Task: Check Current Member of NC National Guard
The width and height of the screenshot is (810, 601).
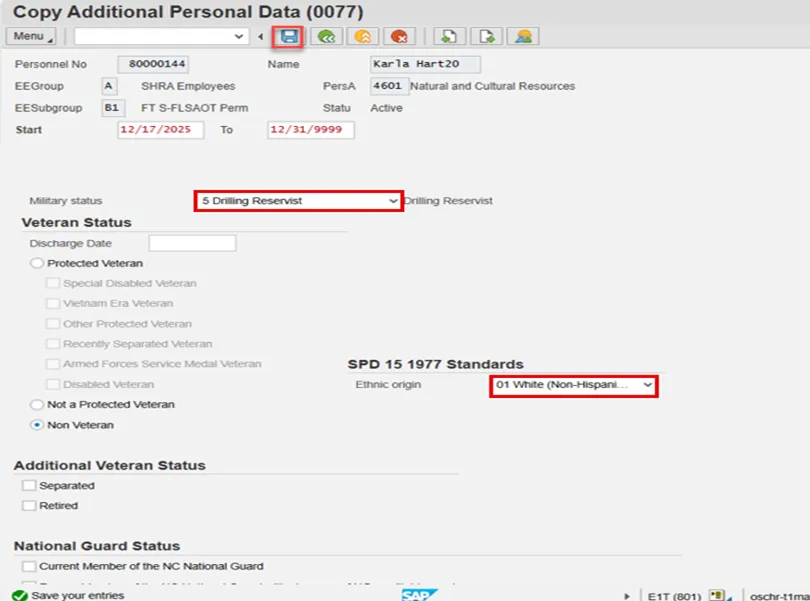Action: (x=29, y=566)
